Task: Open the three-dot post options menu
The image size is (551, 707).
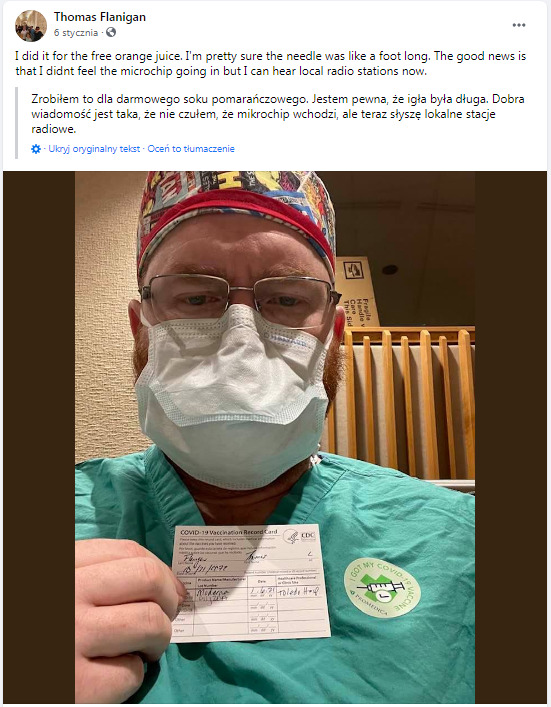Action: click(x=519, y=25)
